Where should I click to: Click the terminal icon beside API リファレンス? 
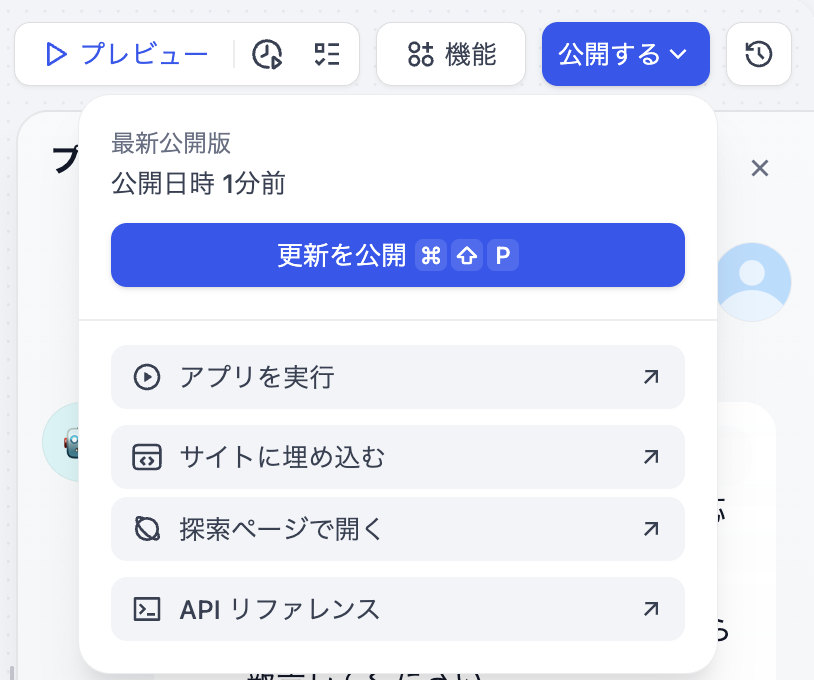point(147,609)
